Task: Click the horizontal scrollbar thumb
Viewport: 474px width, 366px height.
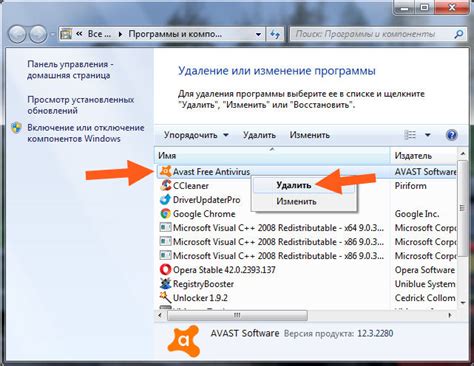Action: [x=237, y=315]
